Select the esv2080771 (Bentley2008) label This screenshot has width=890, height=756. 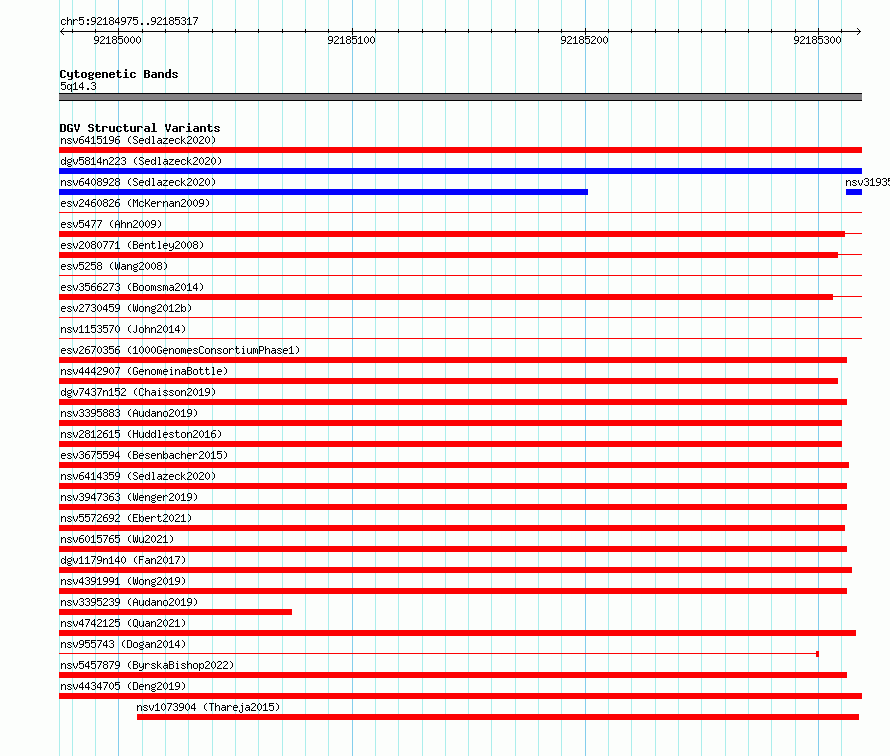click(x=132, y=245)
